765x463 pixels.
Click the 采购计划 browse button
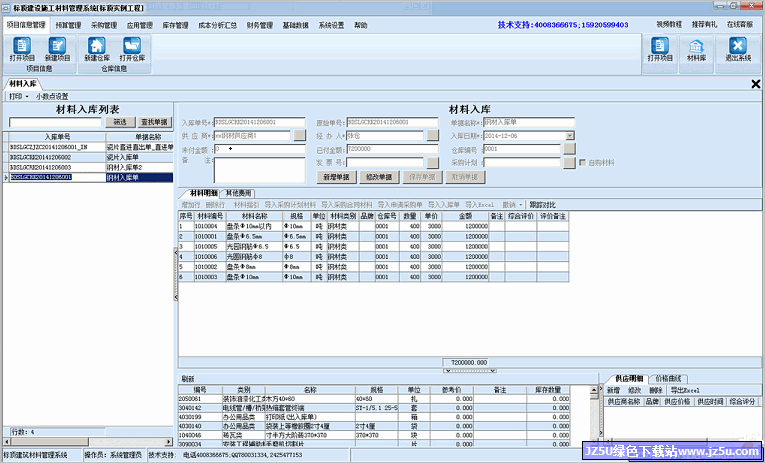pos(569,162)
